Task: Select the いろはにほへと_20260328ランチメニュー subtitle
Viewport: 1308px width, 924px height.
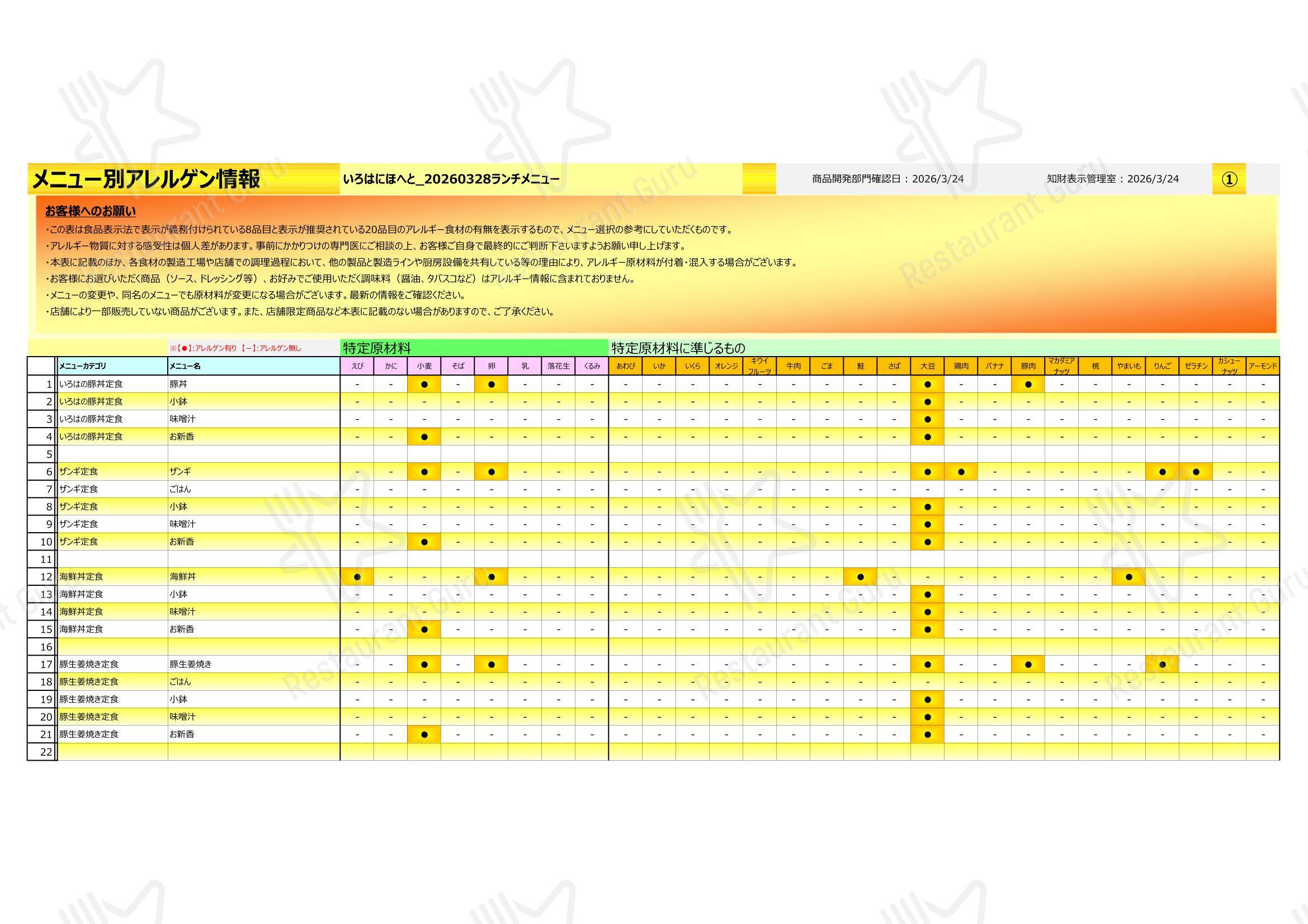Action: pos(451,179)
